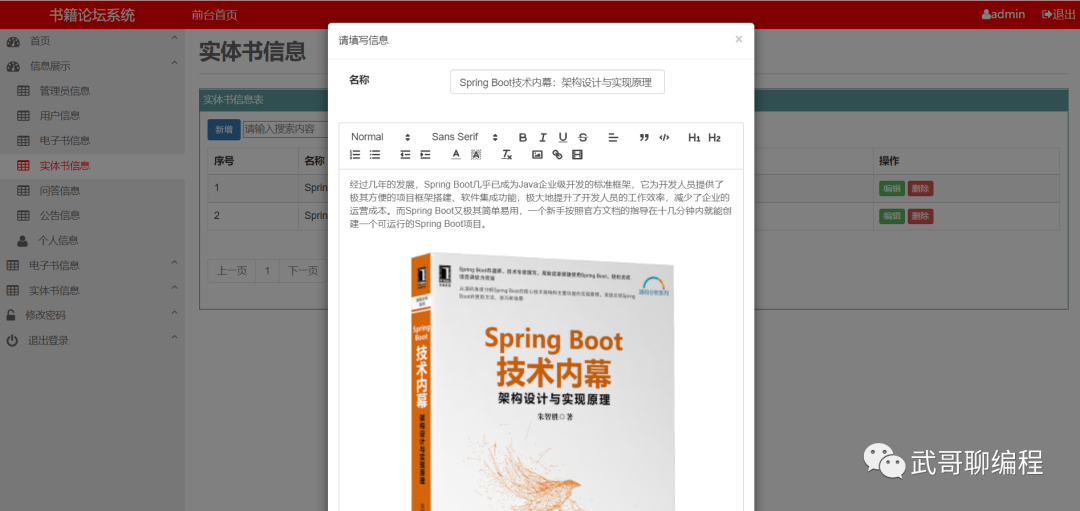Click 删除 button in row 2

click(x=920, y=216)
